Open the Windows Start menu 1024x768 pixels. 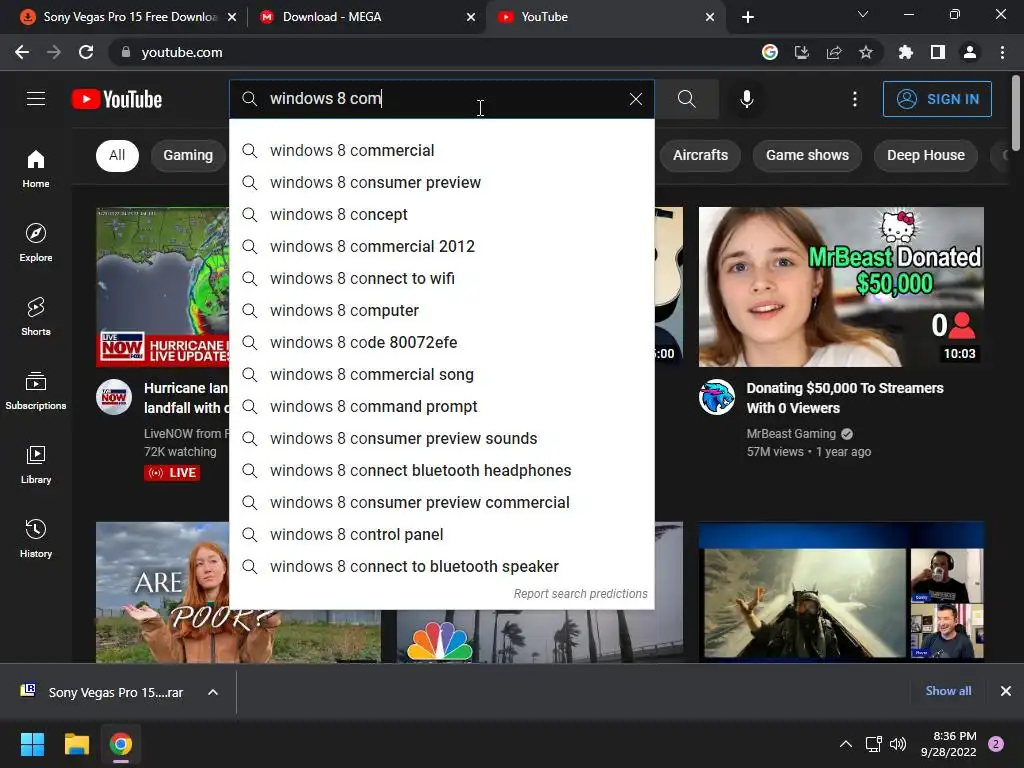click(x=32, y=744)
